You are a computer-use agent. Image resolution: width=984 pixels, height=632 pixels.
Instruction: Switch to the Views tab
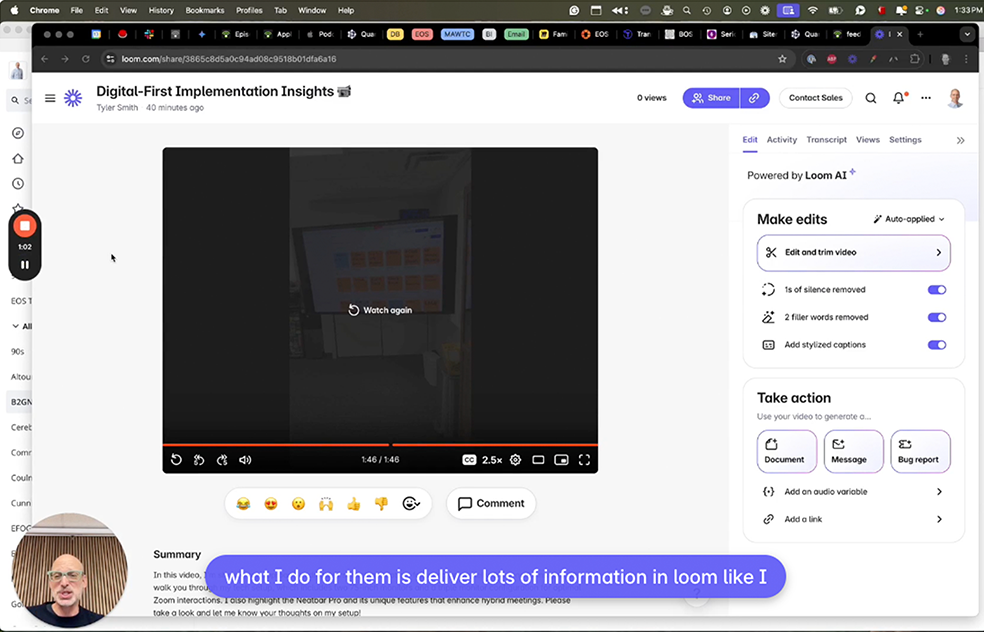coord(868,140)
